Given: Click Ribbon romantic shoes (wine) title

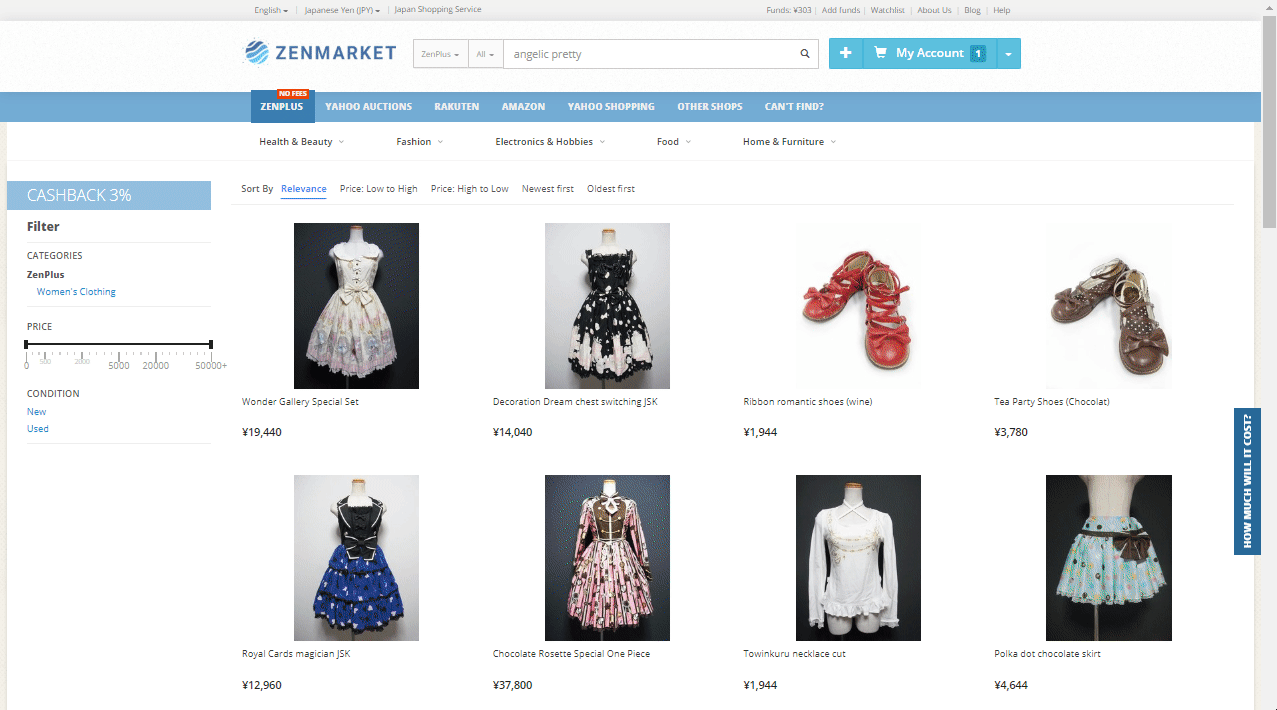Looking at the screenshot, I should click(808, 402).
